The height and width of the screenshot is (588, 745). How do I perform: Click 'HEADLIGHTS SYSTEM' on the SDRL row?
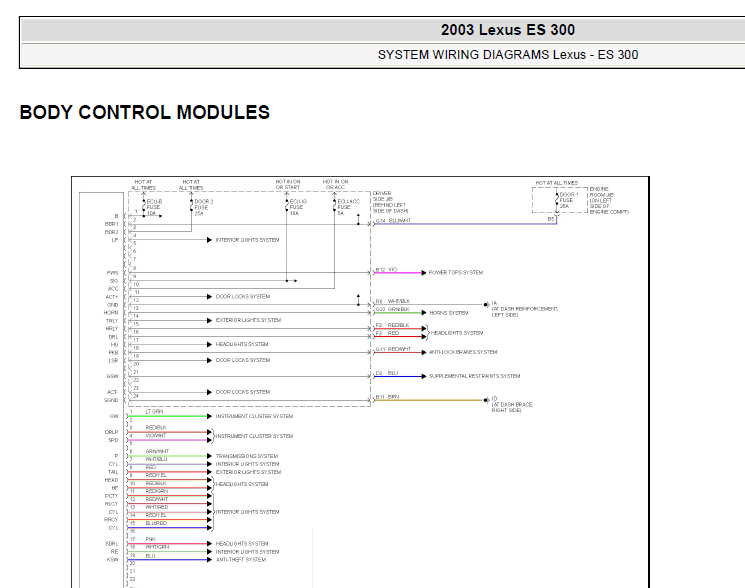[x=242, y=544]
